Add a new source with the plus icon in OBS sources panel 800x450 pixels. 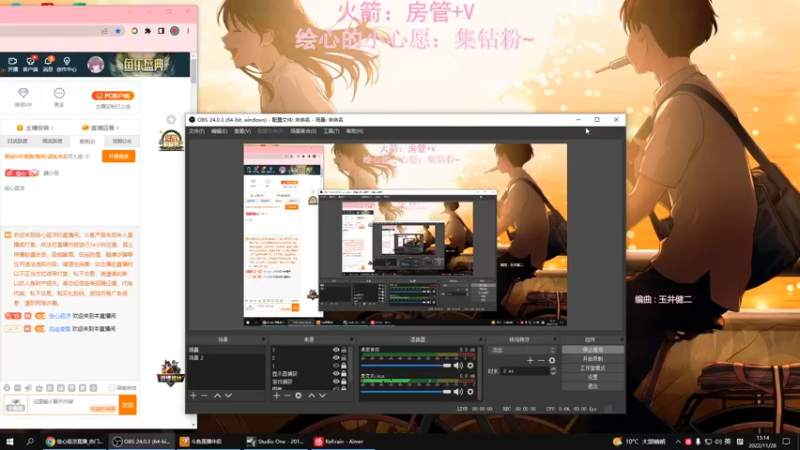pos(276,395)
